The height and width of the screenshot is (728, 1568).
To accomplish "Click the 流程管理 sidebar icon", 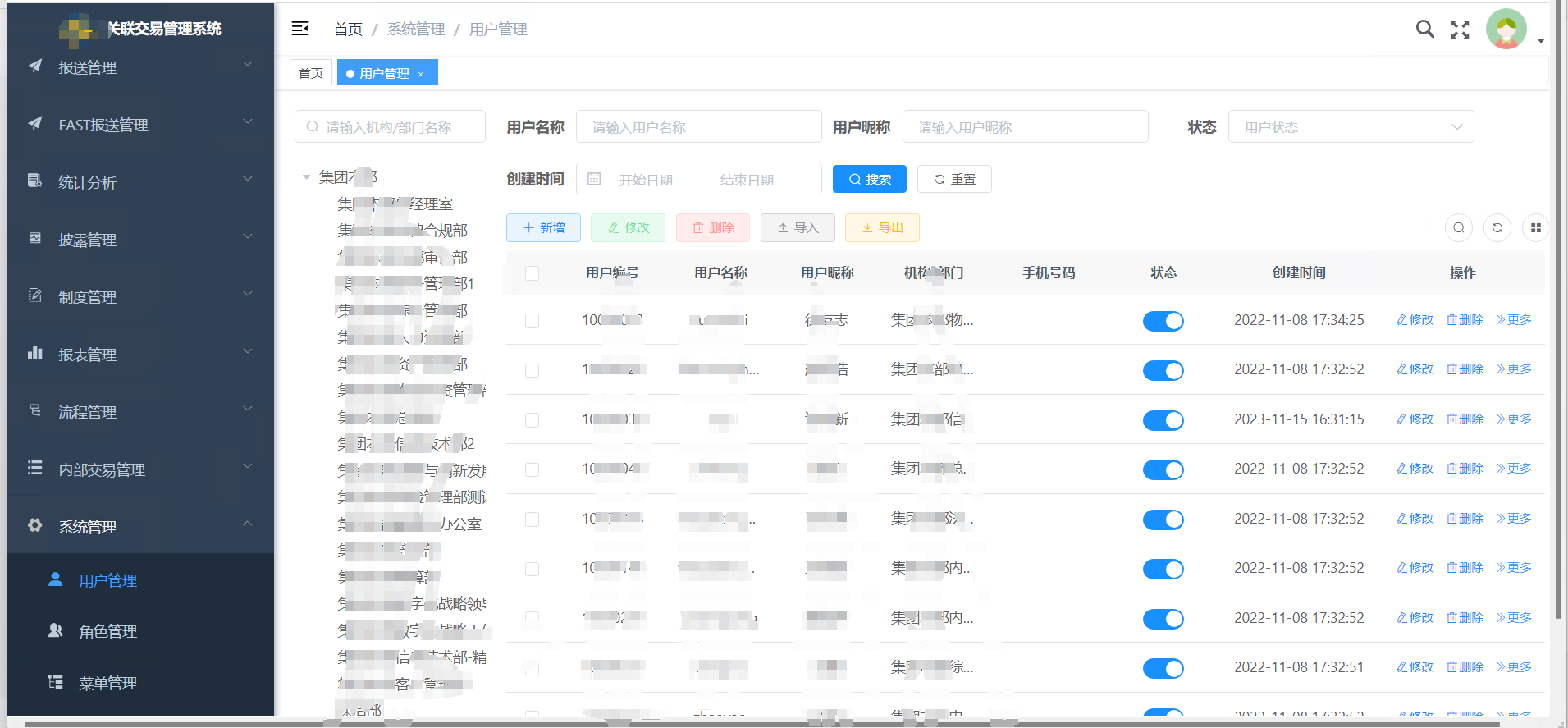I will (34, 410).
